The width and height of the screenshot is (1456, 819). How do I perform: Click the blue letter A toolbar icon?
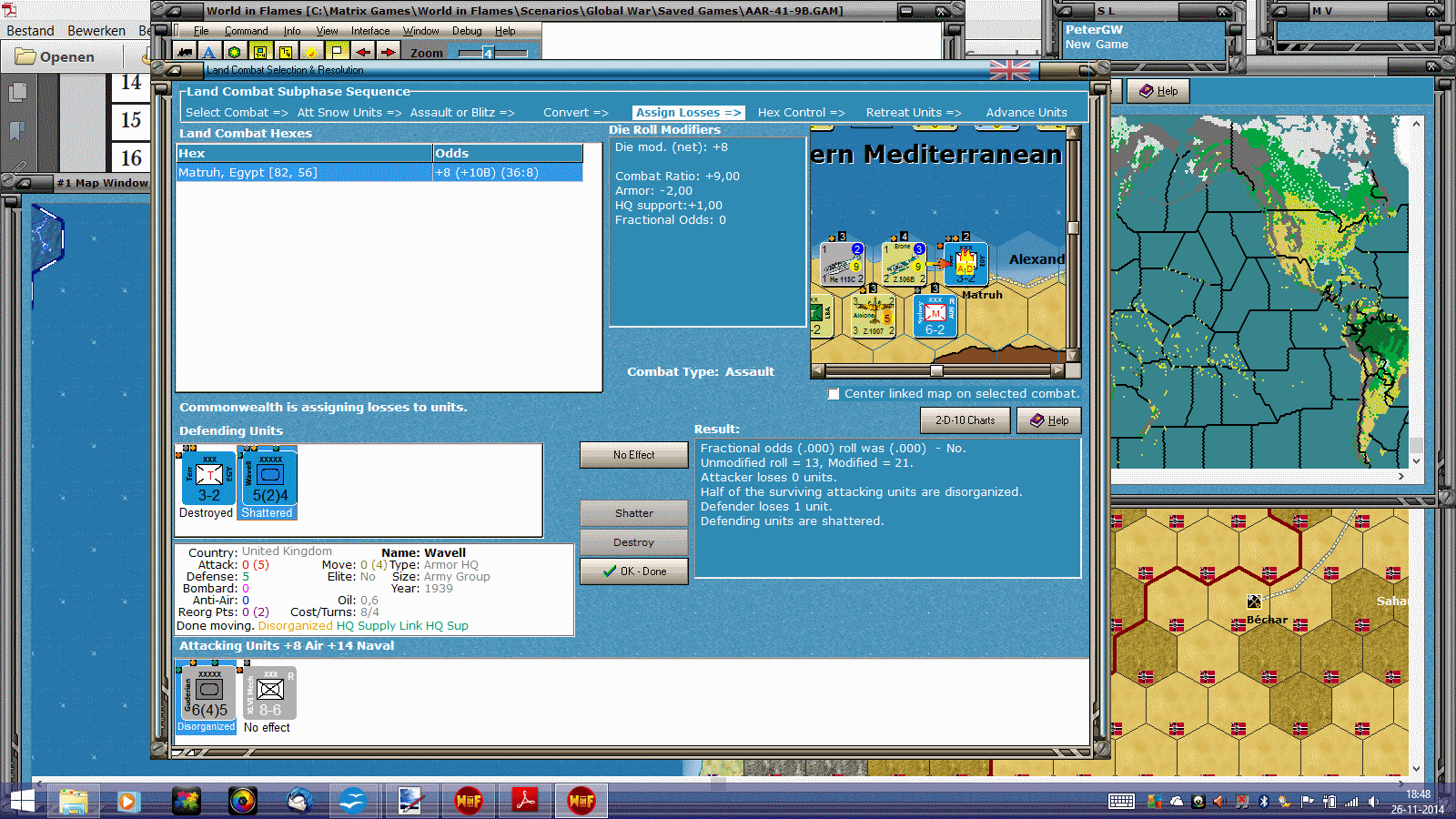[209, 52]
